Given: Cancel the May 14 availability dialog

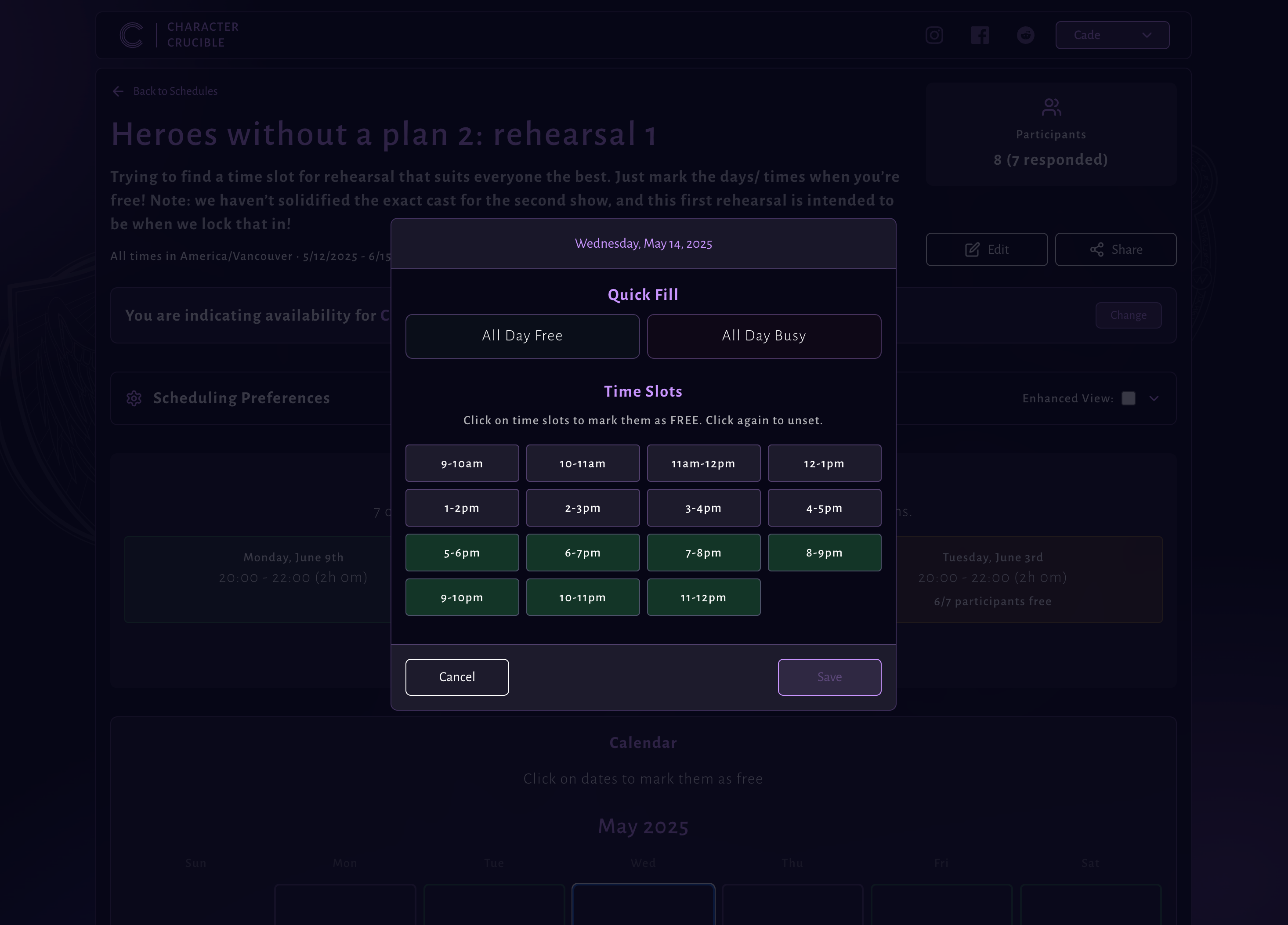Looking at the screenshot, I should pyautogui.click(x=456, y=676).
